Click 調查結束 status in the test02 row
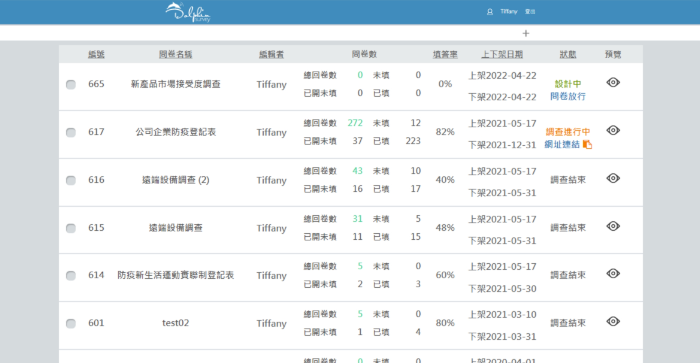Viewport: 700px width, 363px height. click(568, 323)
